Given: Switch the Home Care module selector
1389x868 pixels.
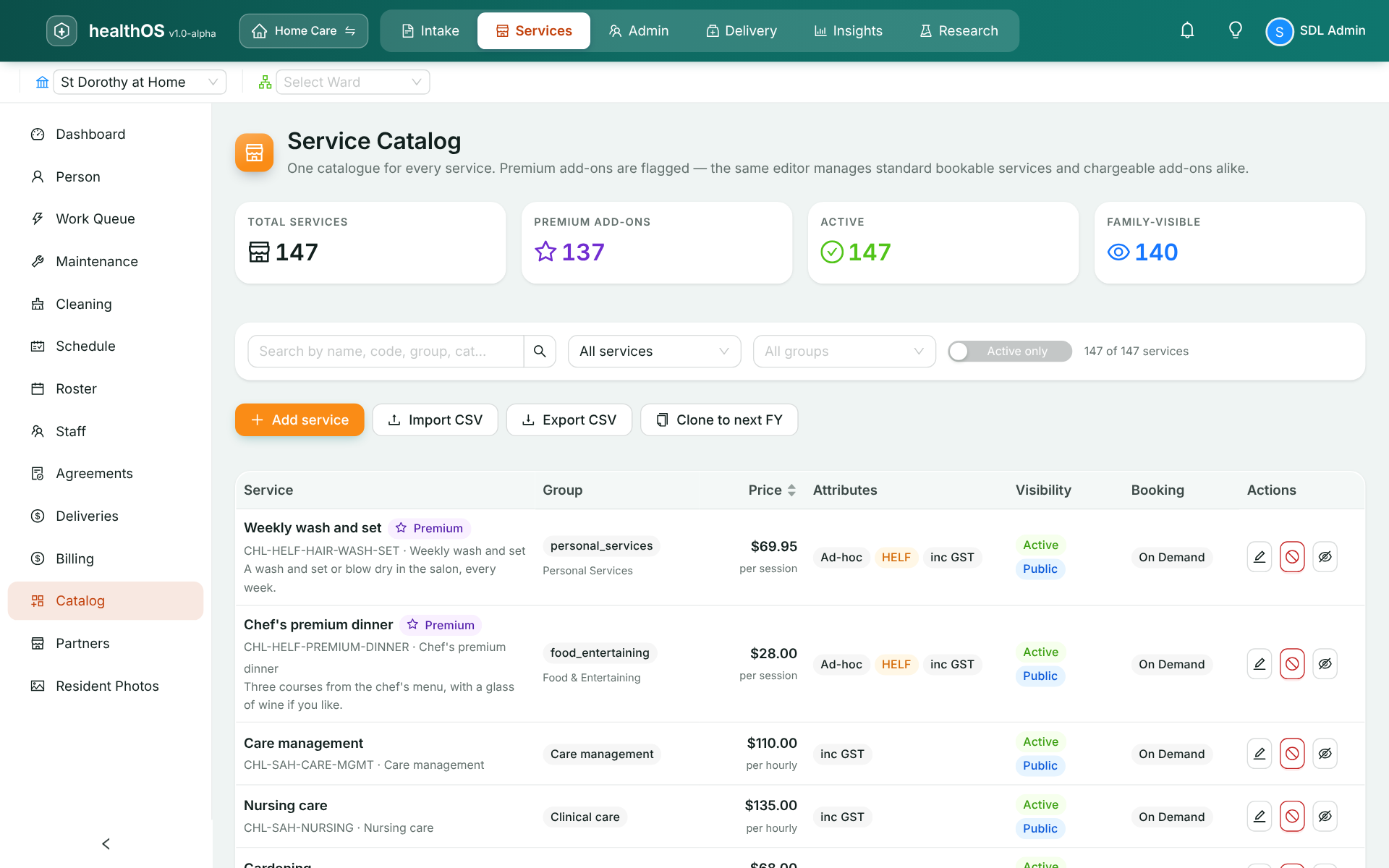Looking at the screenshot, I should click(303, 30).
